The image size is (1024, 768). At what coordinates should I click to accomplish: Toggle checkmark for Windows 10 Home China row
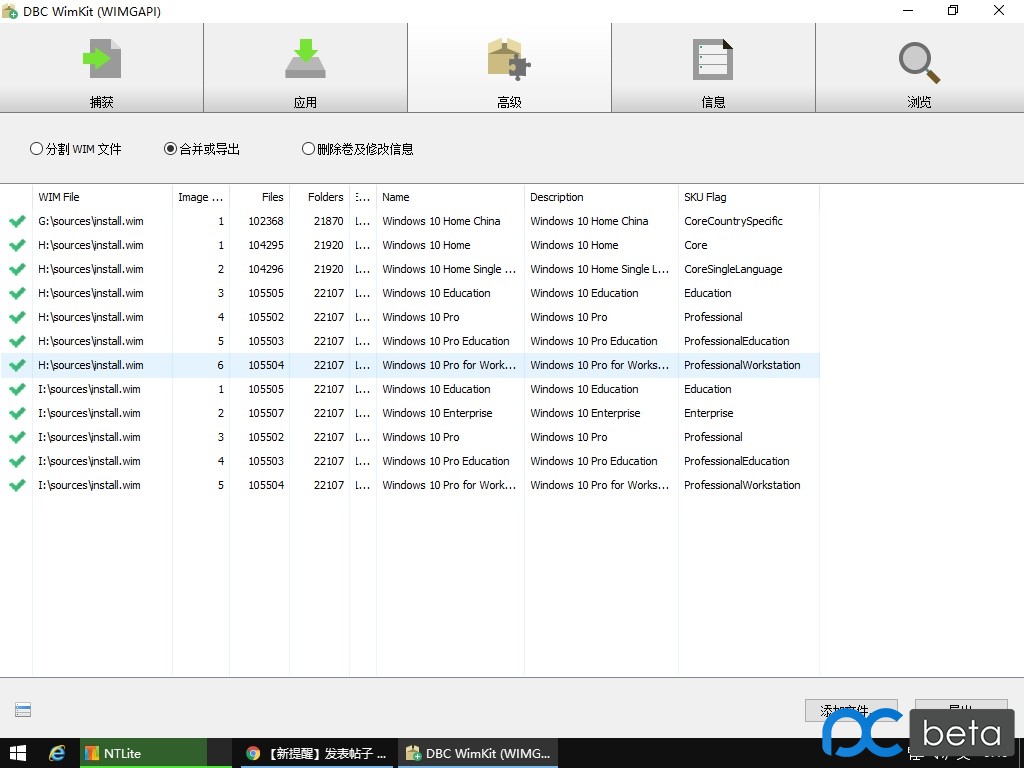(x=18, y=221)
